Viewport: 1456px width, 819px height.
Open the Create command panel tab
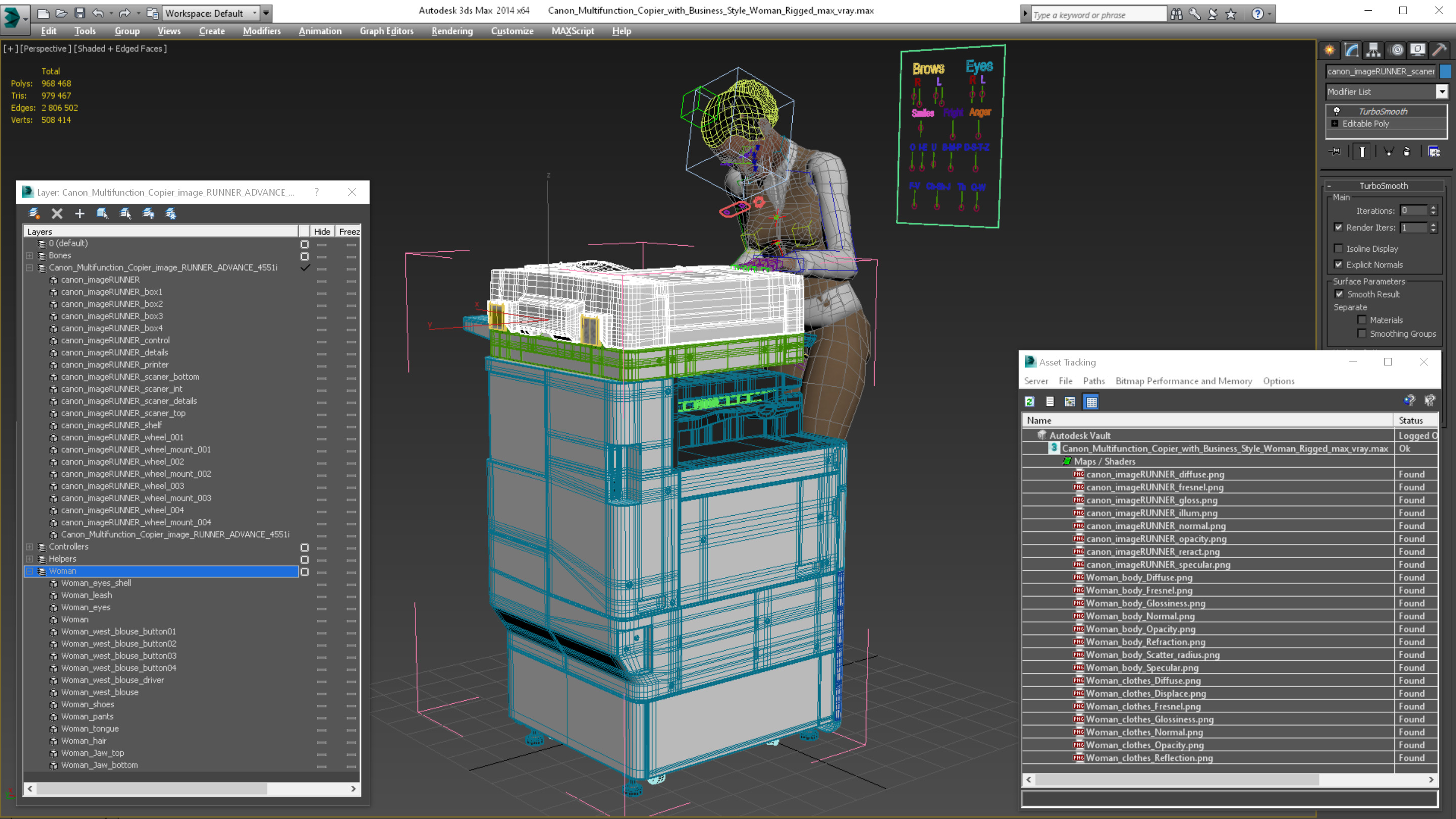1330,51
